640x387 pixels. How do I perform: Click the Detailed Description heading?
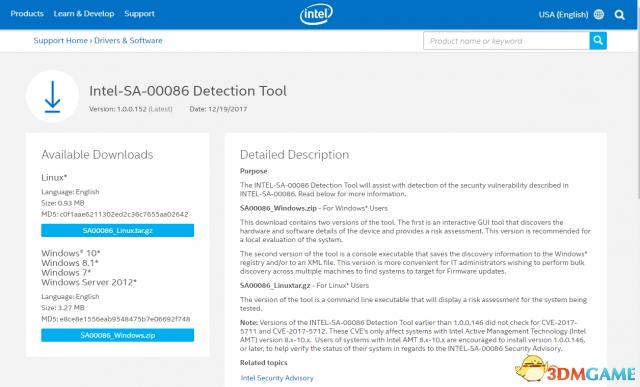[294, 154]
